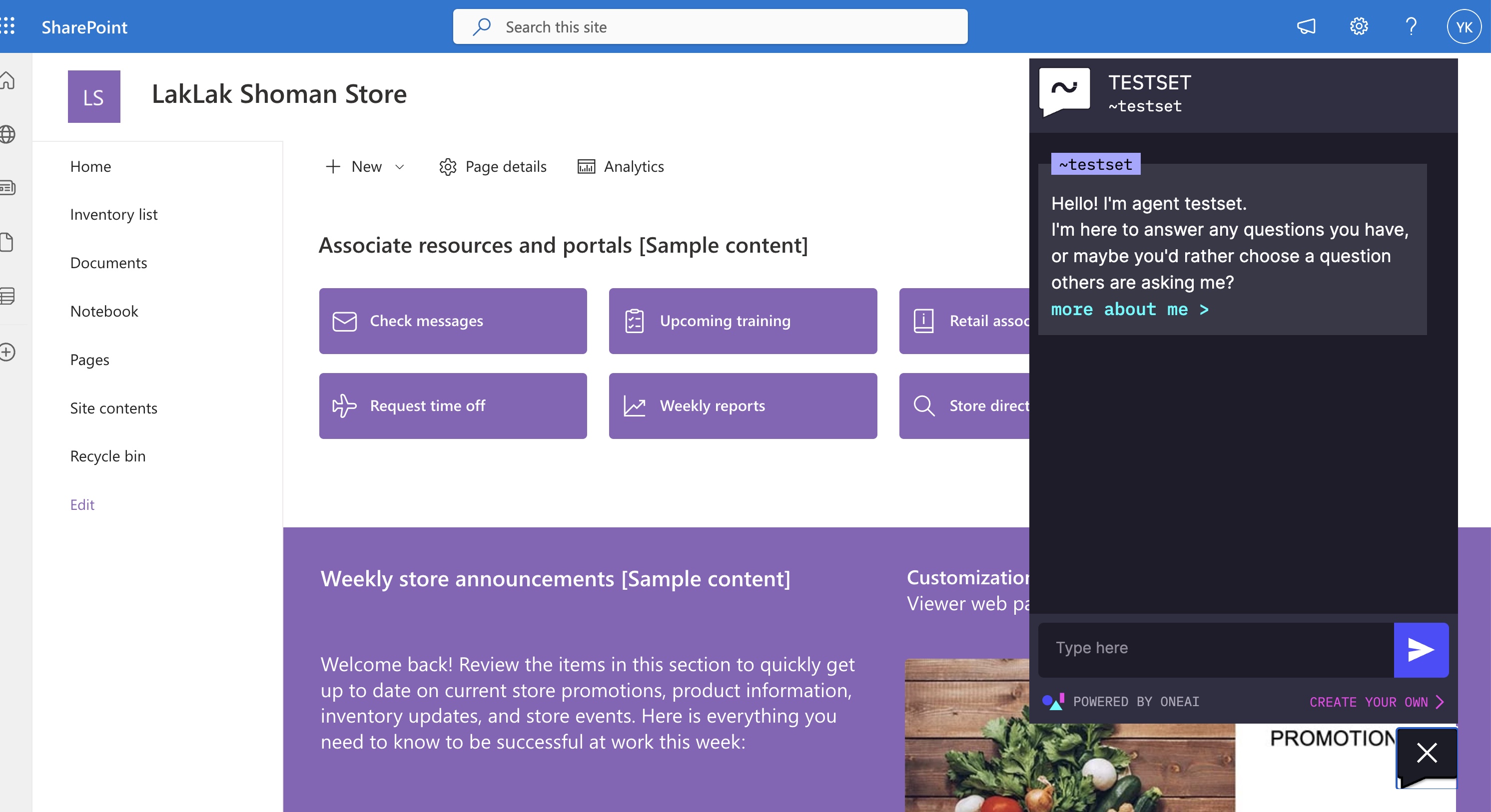
Task: Click POWERED BY ONEAI text
Action: [1136, 702]
